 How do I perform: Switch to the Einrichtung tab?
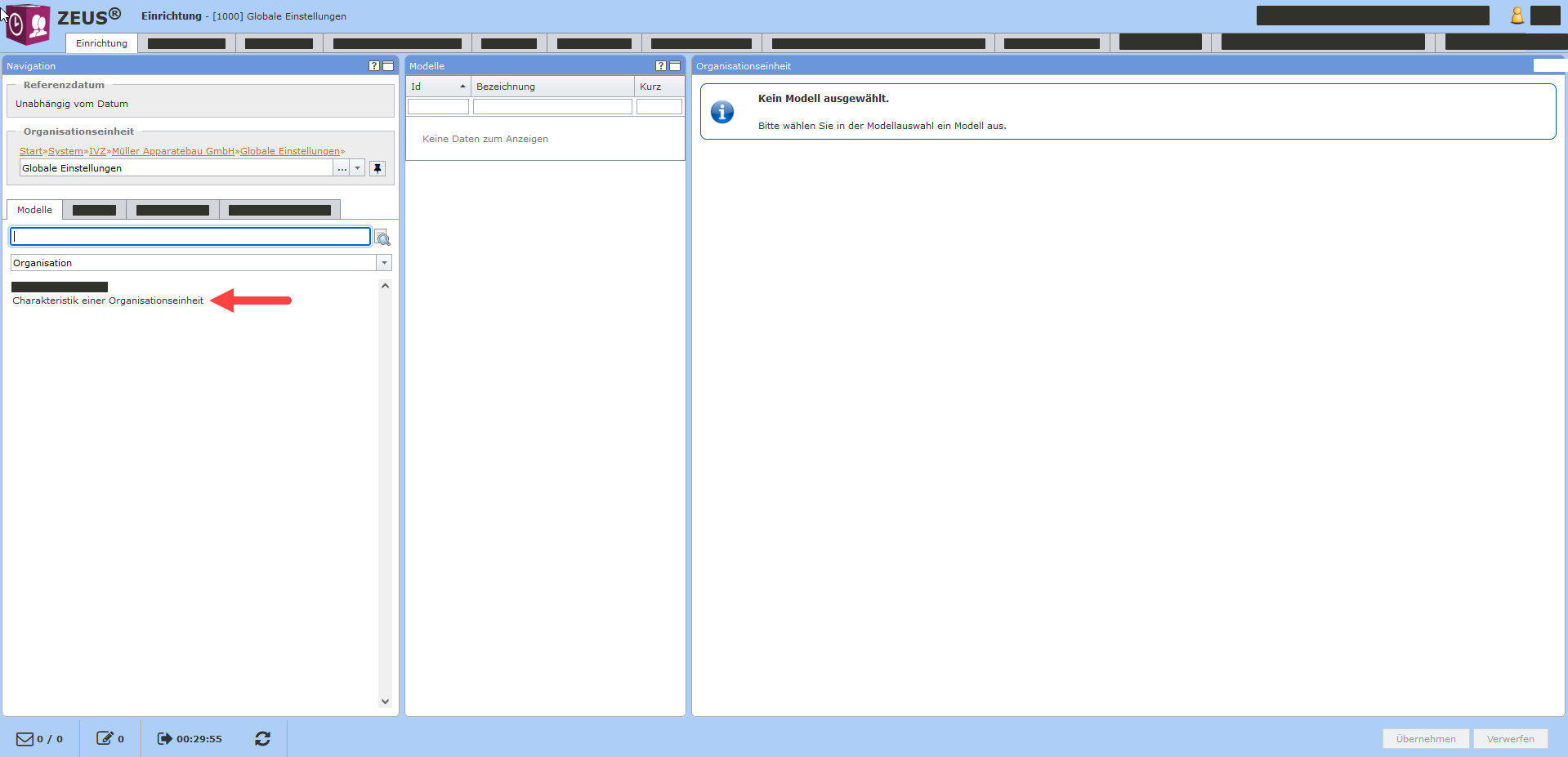(x=101, y=43)
